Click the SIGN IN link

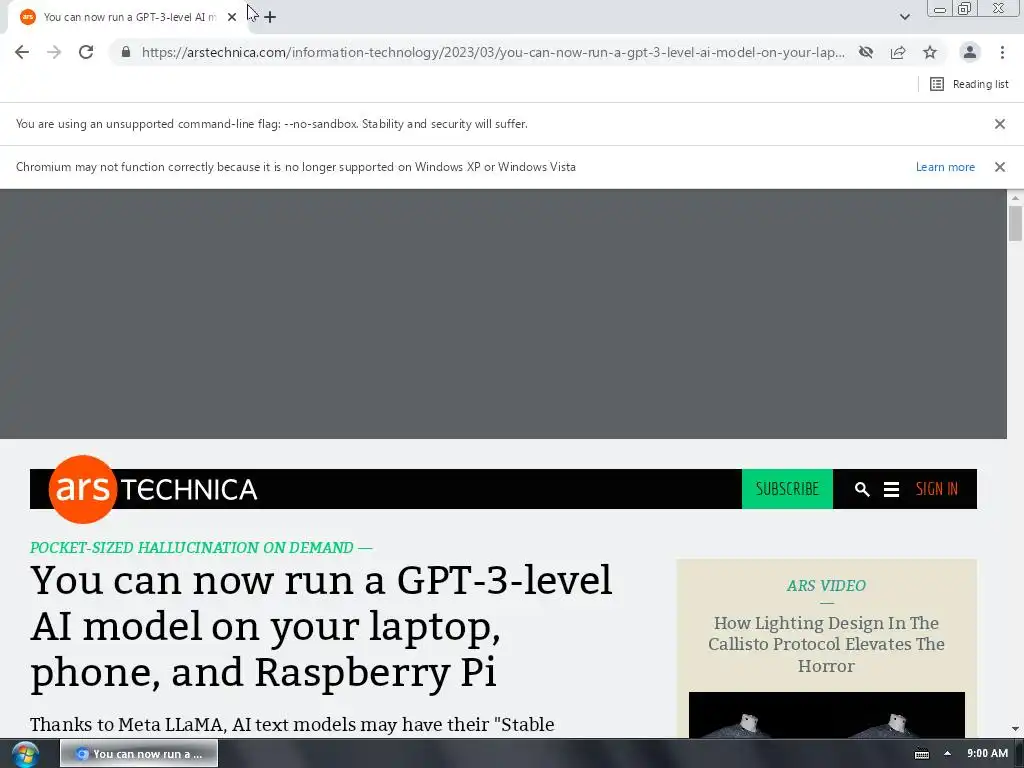point(936,489)
